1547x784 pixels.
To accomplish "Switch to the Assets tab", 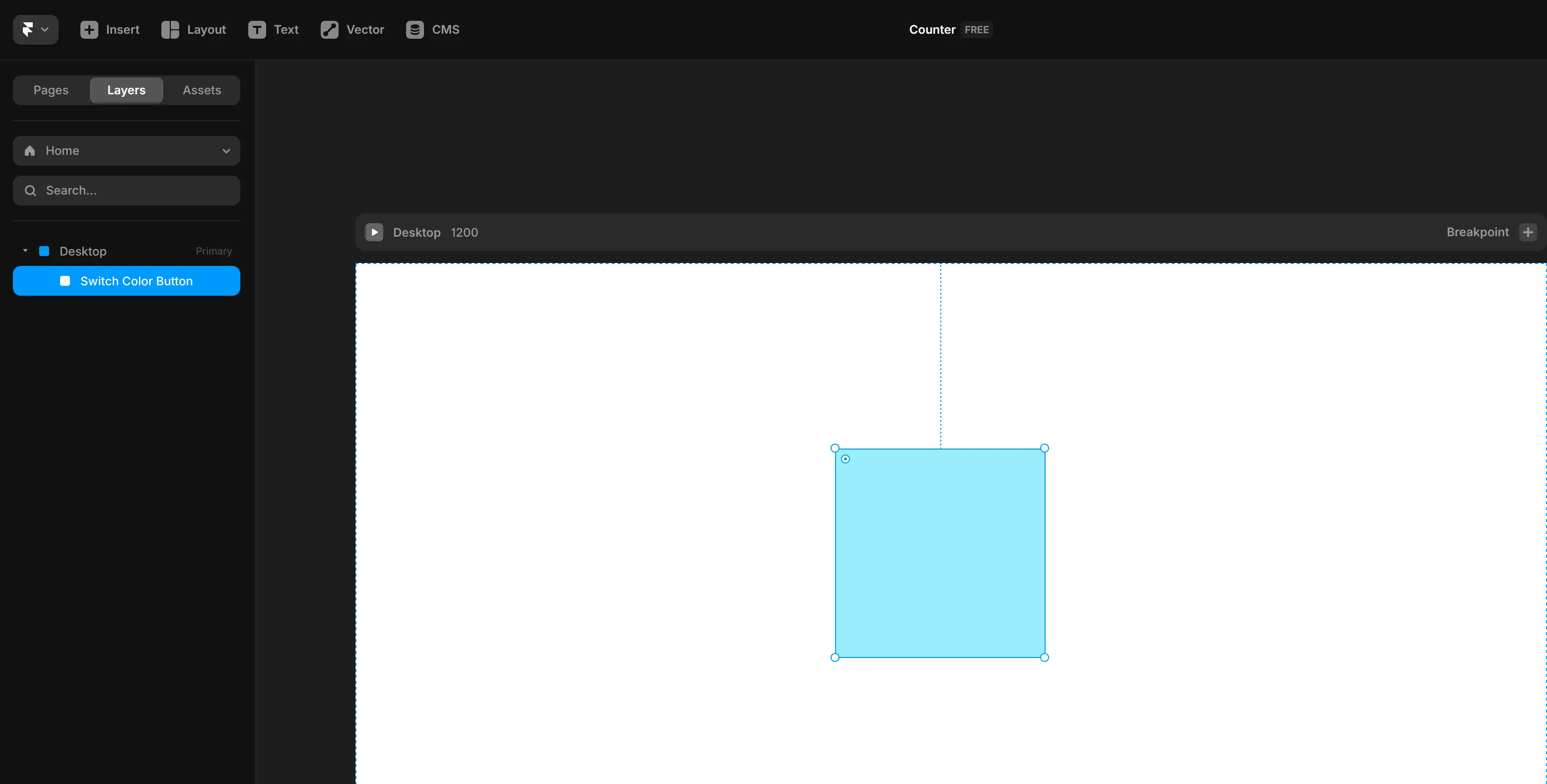I will click(x=202, y=90).
